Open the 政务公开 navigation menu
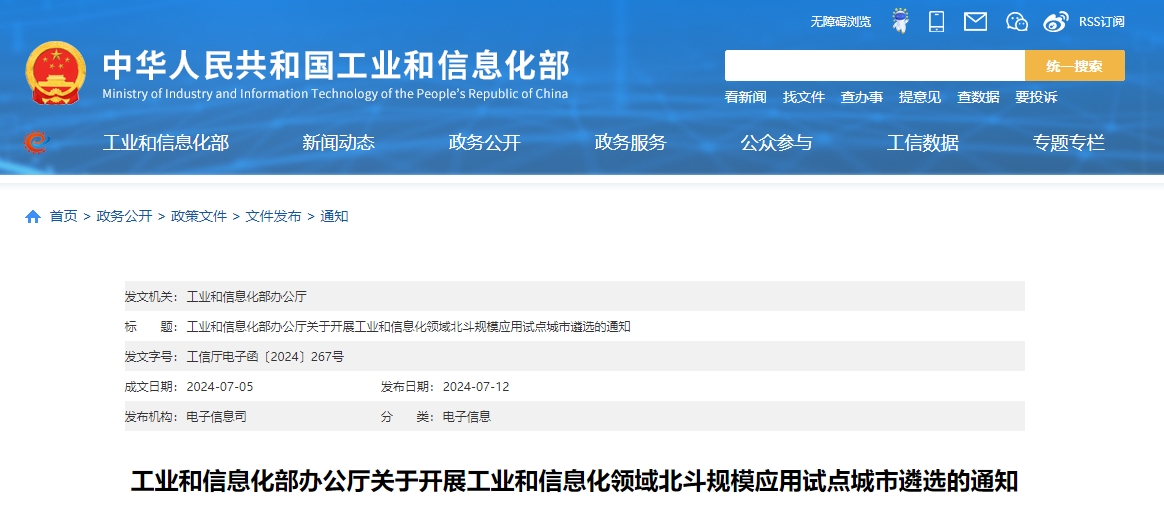This screenshot has width=1164, height=521. coord(485,142)
